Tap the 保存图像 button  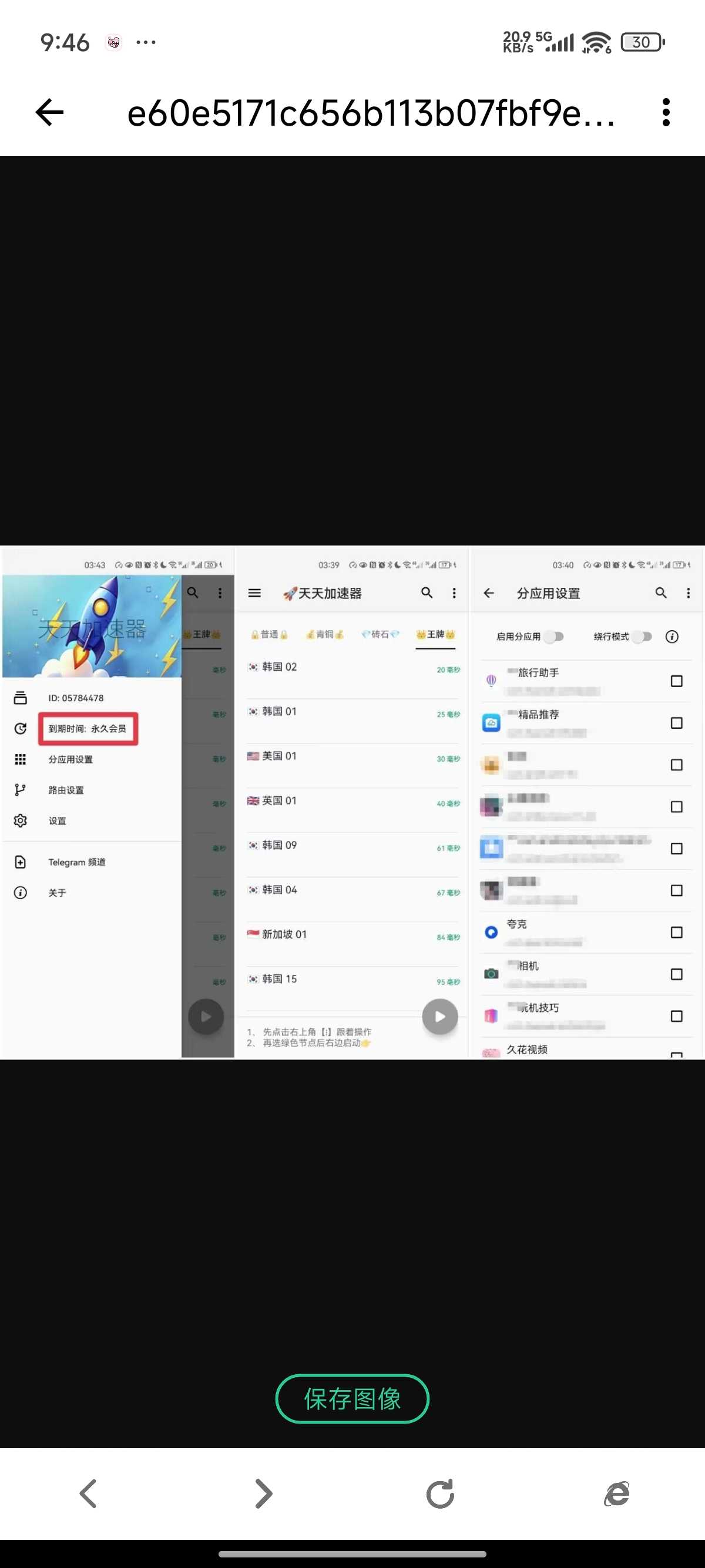pyautogui.click(x=352, y=1399)
